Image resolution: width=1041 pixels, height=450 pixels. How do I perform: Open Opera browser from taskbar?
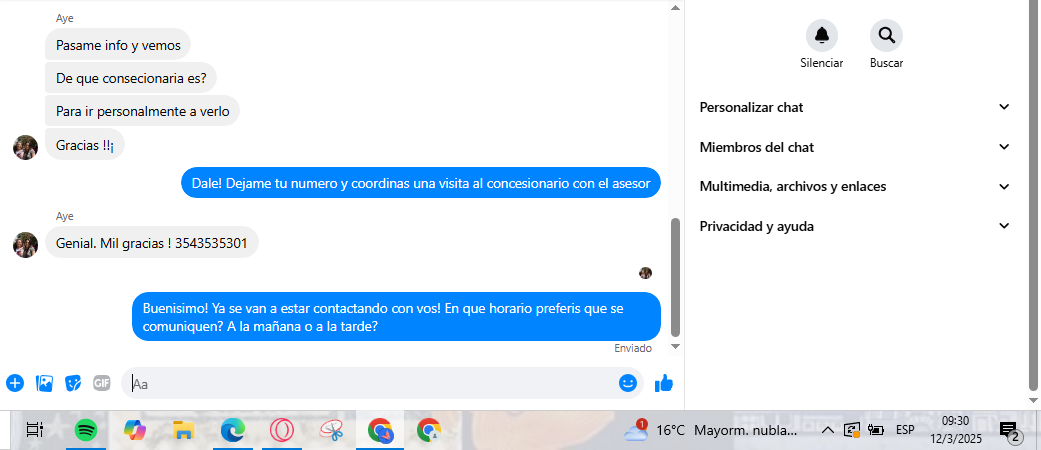tap(281, 430)
